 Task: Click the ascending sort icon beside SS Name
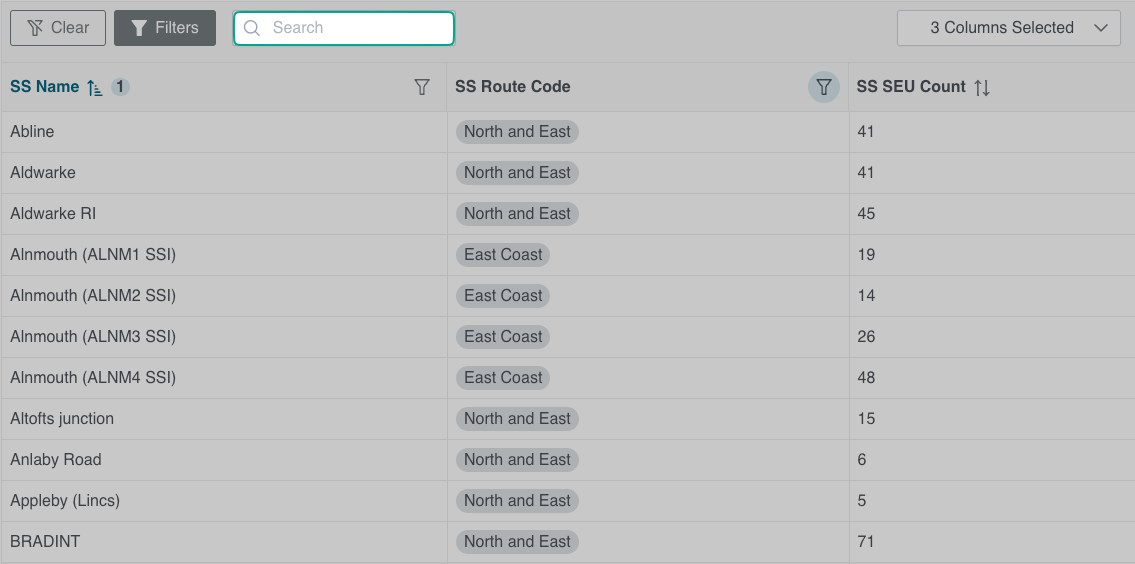(95, 87)
